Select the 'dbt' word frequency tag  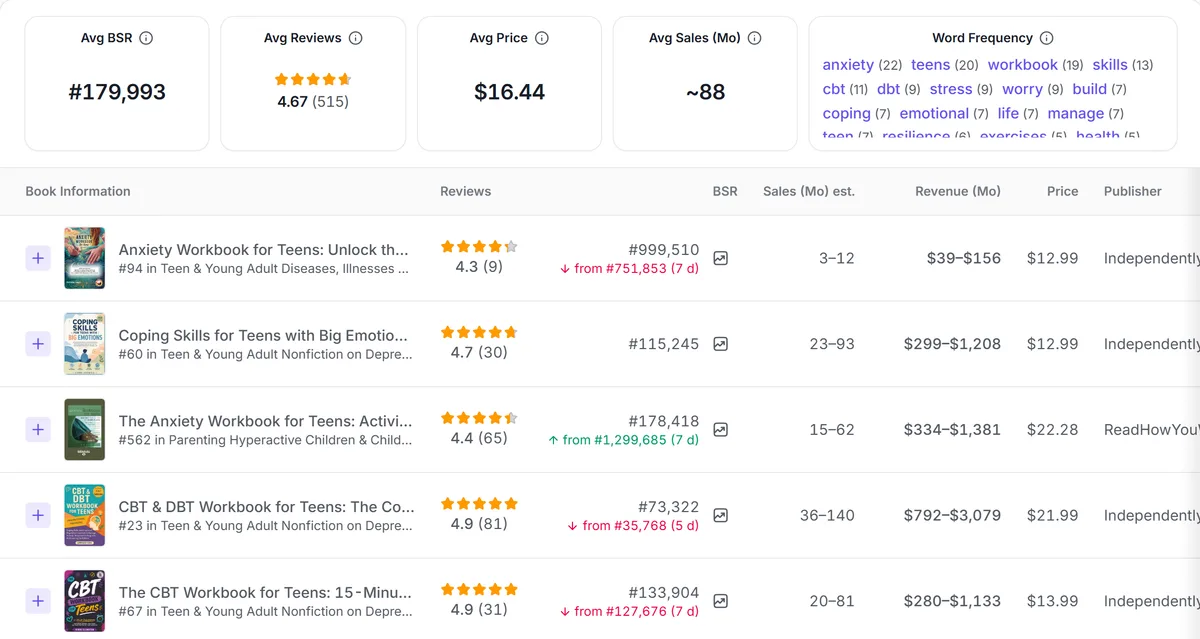889,89
